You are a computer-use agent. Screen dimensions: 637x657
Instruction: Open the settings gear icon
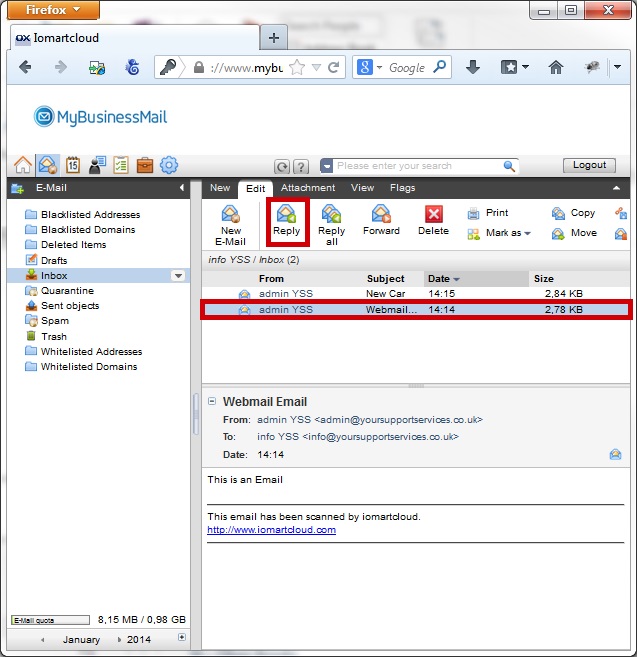pos(169,165)
